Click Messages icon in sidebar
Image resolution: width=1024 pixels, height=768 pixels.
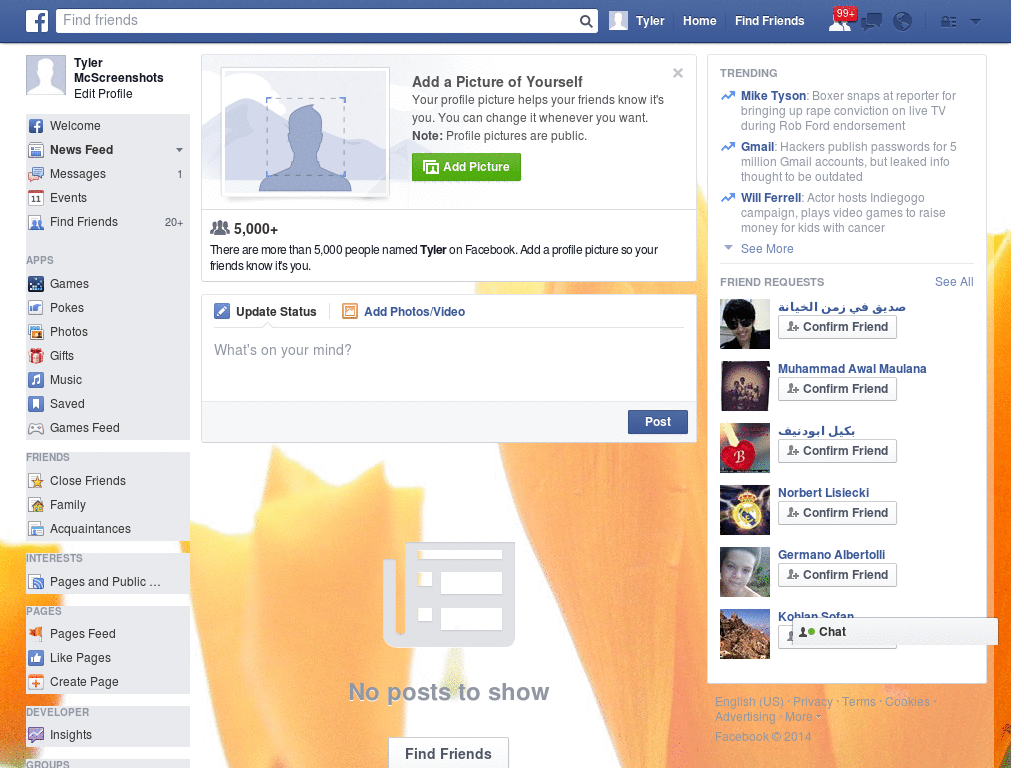click(x=36, y=174)
